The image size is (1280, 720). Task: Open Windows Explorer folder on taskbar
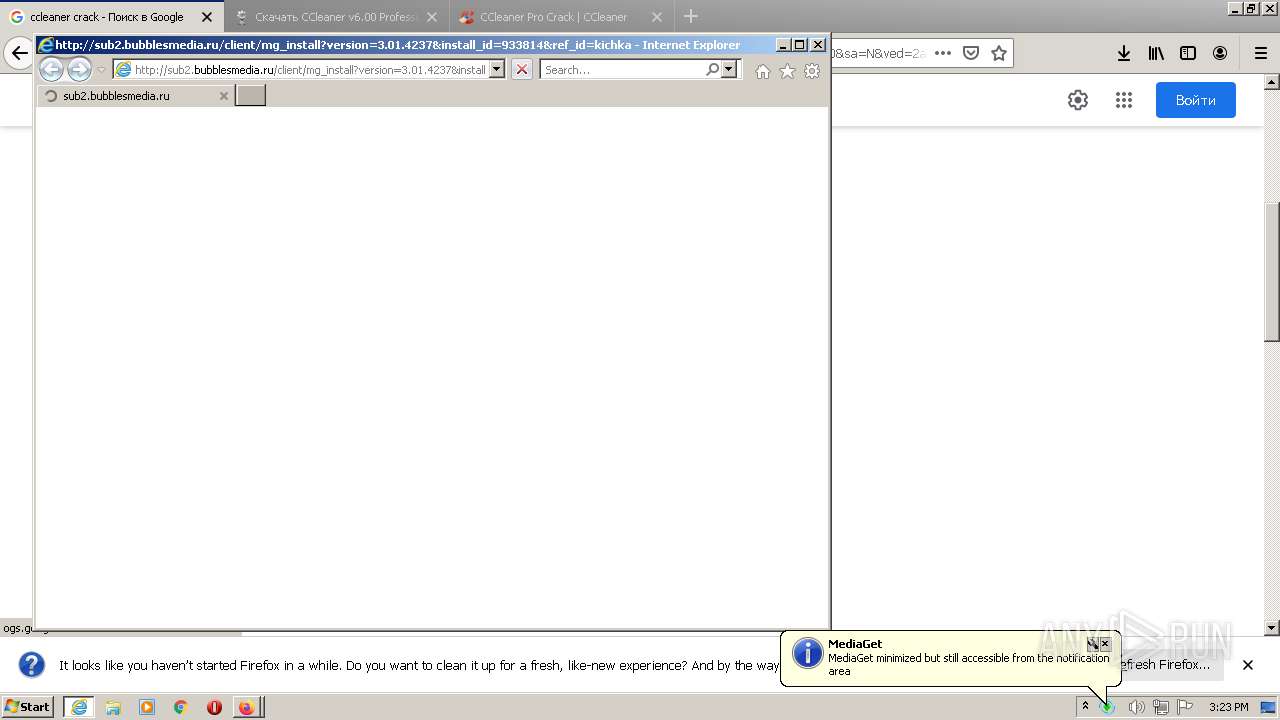pos(113,707)
